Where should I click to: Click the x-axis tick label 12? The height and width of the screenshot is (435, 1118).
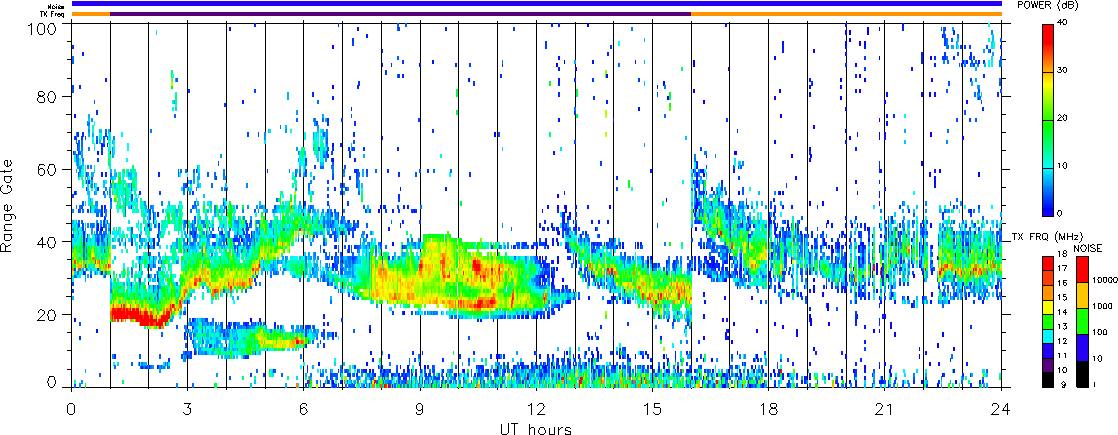tap(536, 409)
